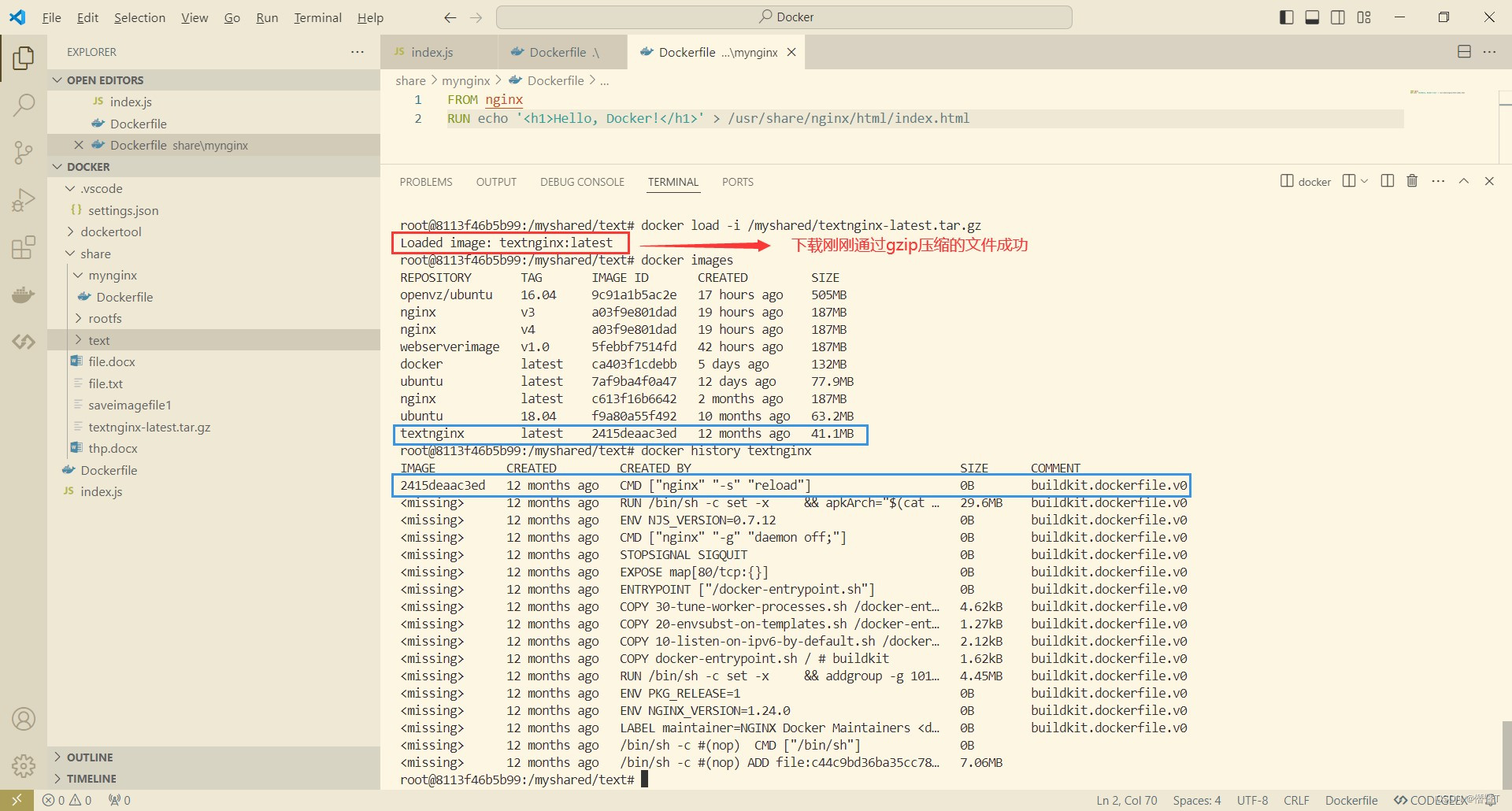1512x811 pixels.
Task: Split the editor to the right
Action: (x=1464, y=52)
